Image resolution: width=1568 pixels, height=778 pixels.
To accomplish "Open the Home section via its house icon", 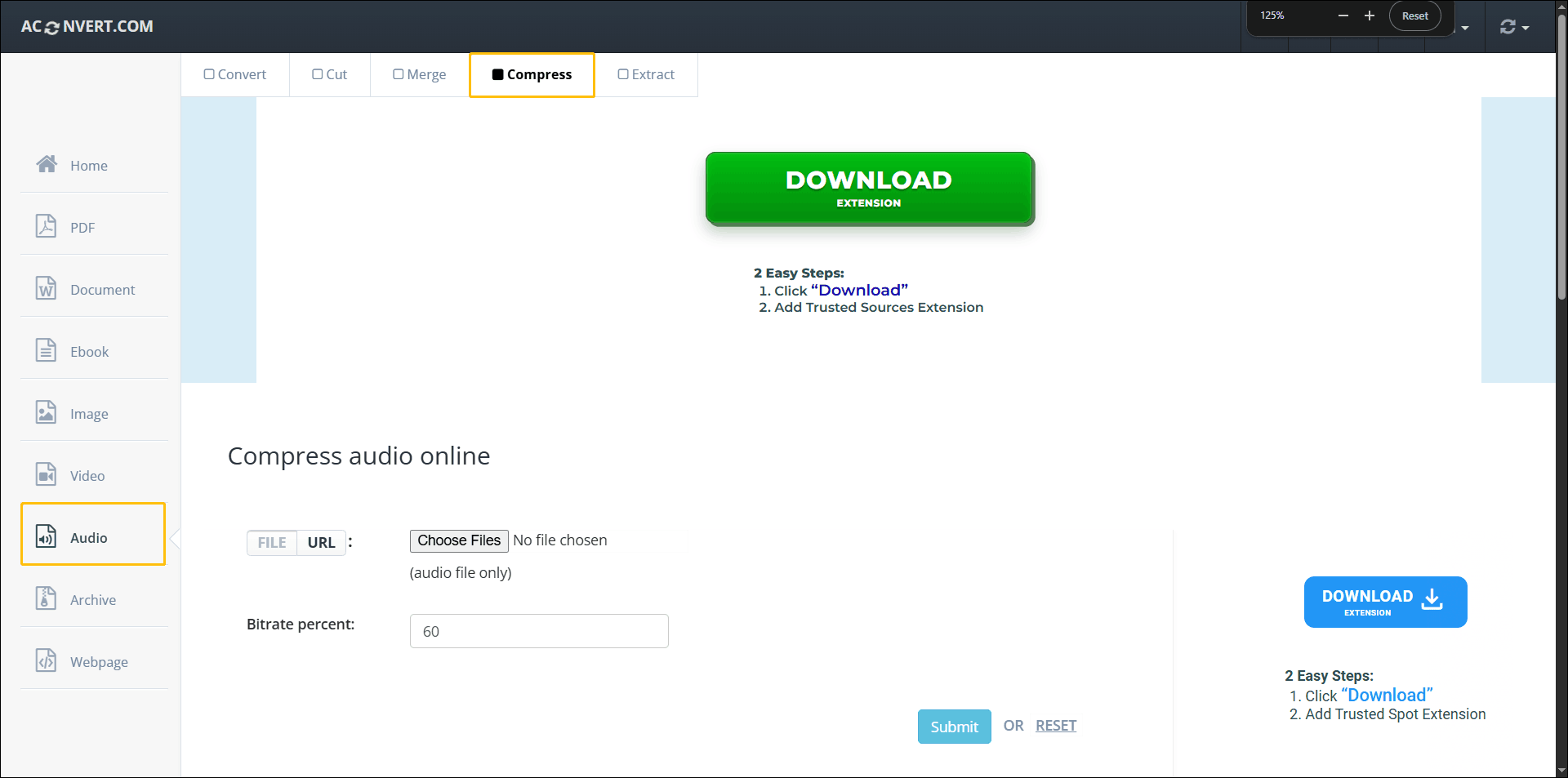I will [47, 164].
